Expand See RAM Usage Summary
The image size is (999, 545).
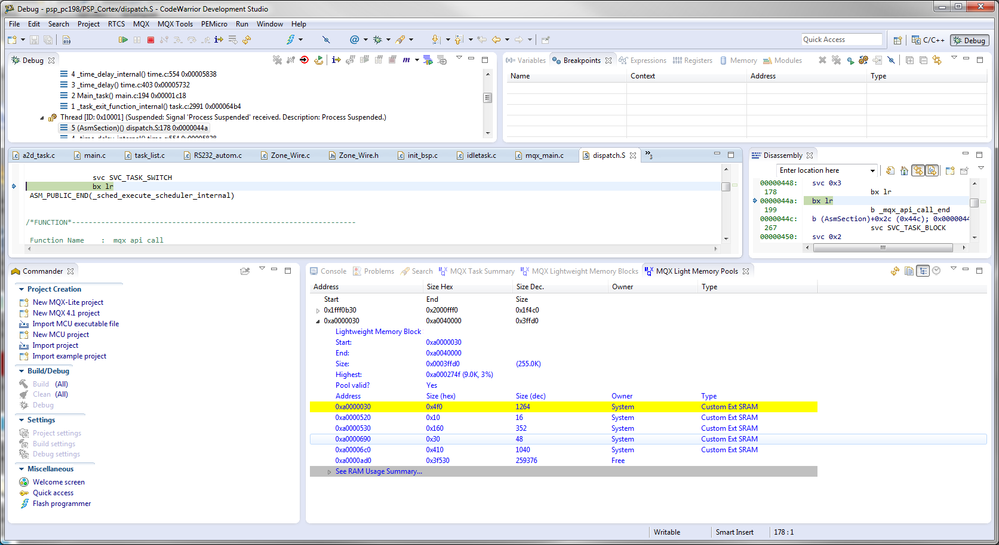(x=329, y=471)
